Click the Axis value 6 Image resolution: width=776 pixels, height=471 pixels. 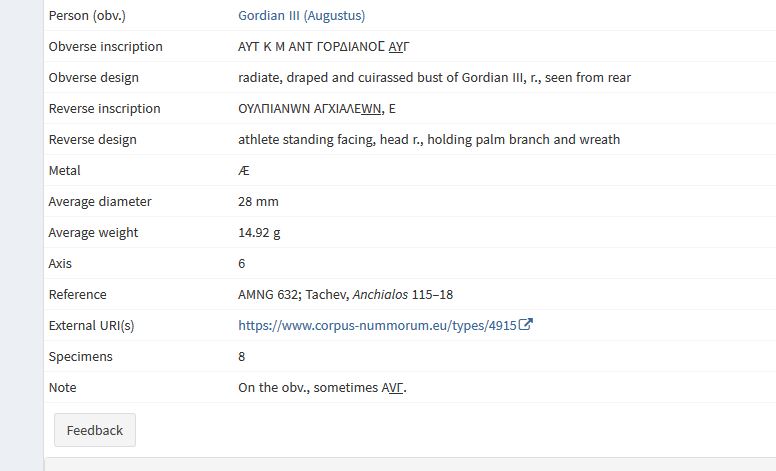[242, 264]
